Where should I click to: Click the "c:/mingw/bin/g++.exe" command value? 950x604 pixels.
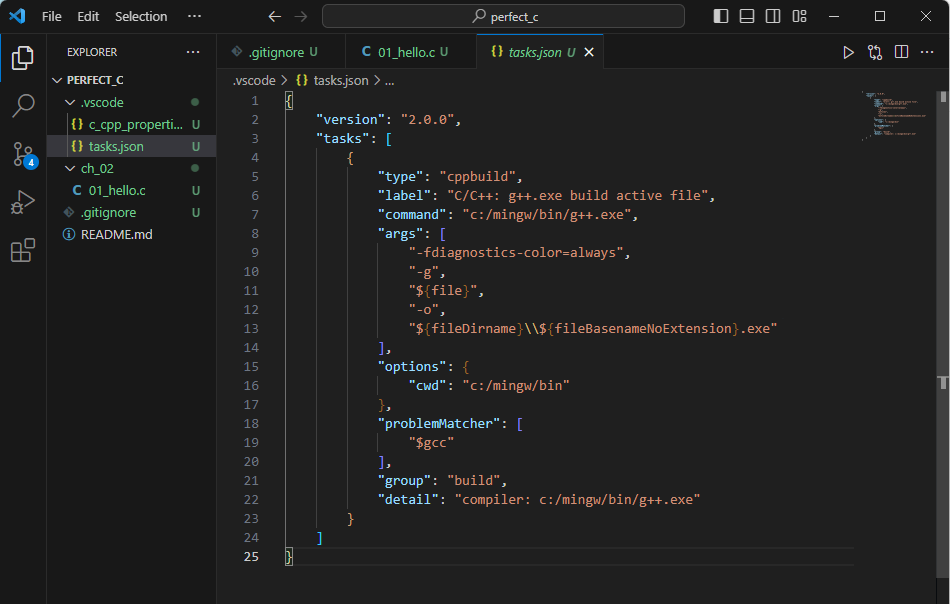(x=546, y=214)
